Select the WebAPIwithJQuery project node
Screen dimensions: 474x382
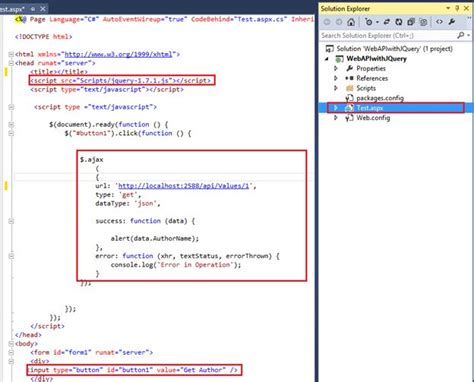377,59
